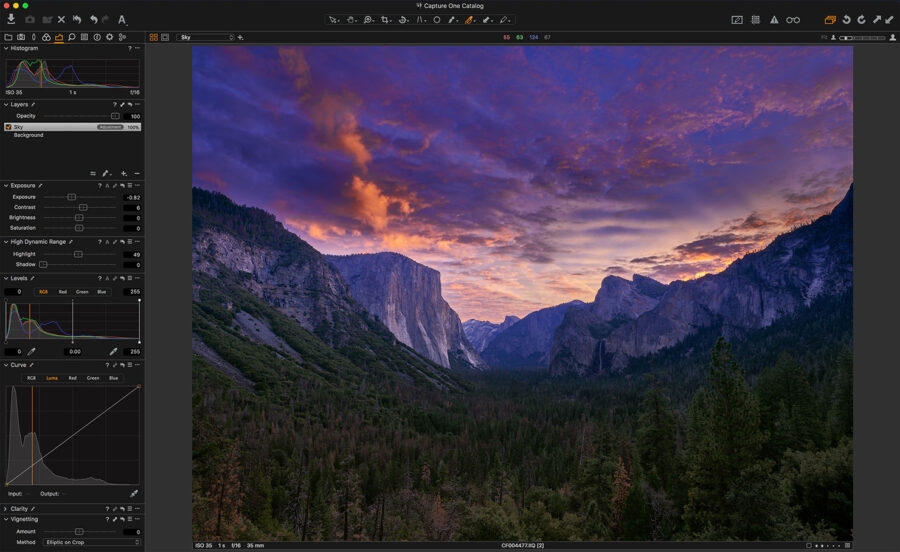Click the Capture camera icon in the toolbar
This screenshot has width=900, height=552.
[29, 20]
